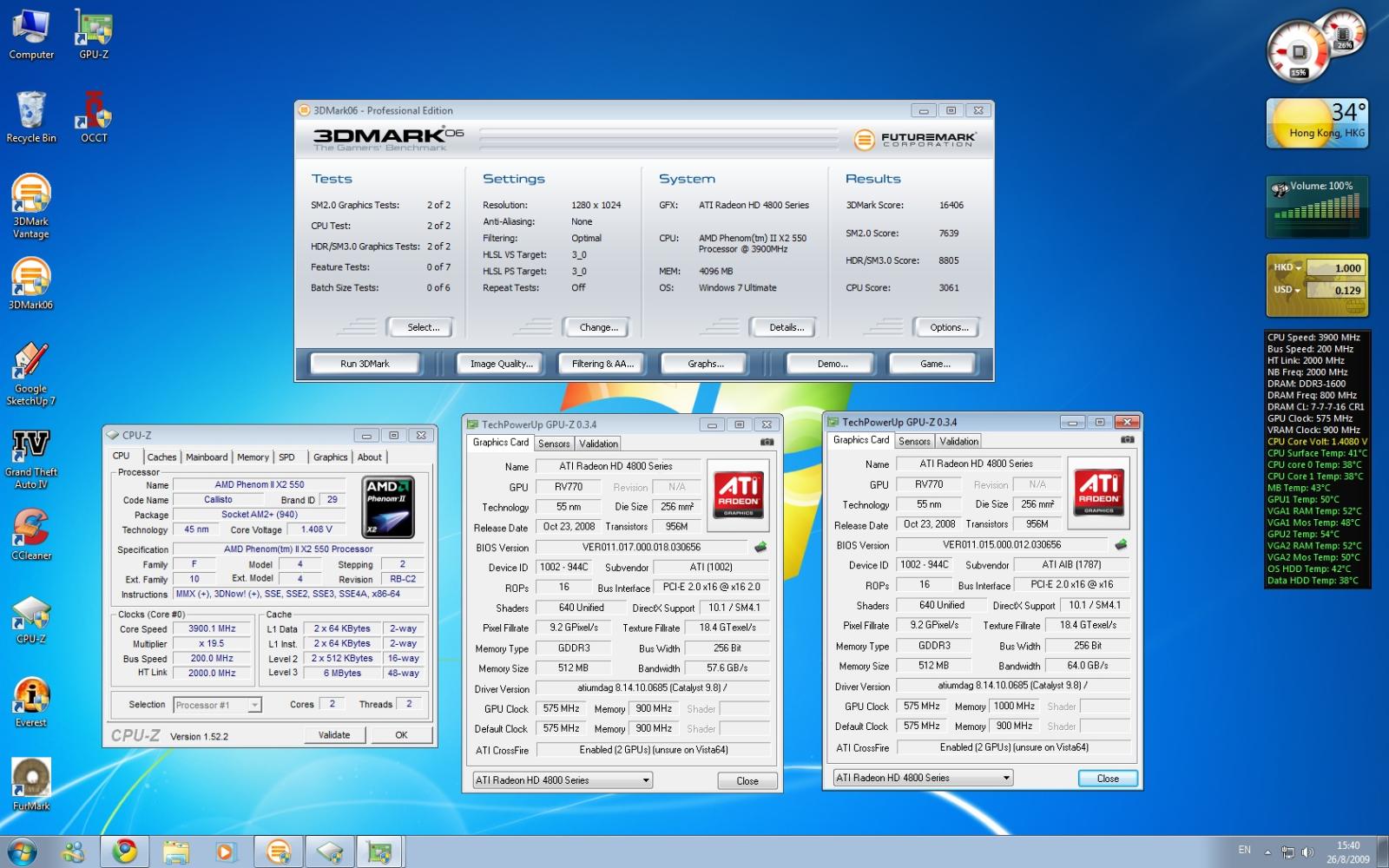Open Google Chrome from the taskbar
This screenshot has width=1389, height=868.
pyautogui.click(x=124, y=852)
